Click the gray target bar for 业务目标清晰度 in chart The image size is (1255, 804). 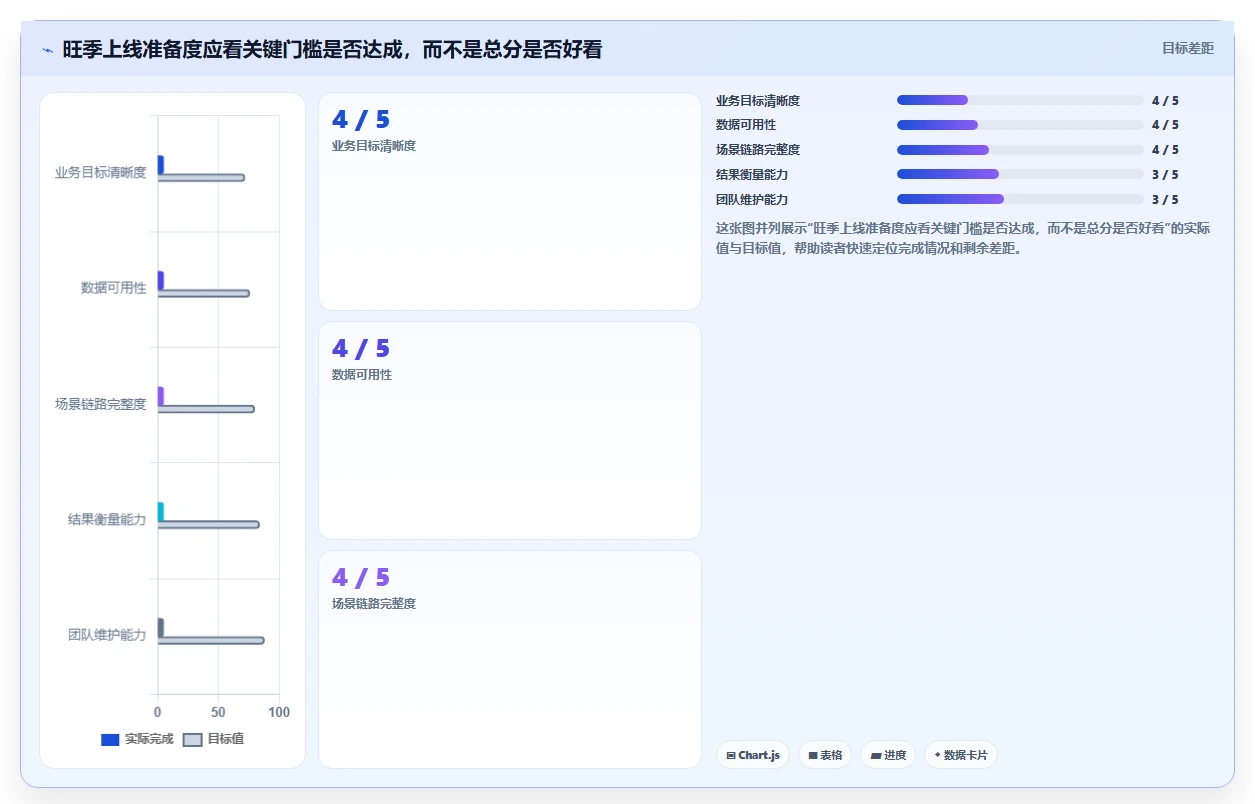pyautogui.click(x=201, y=178)
